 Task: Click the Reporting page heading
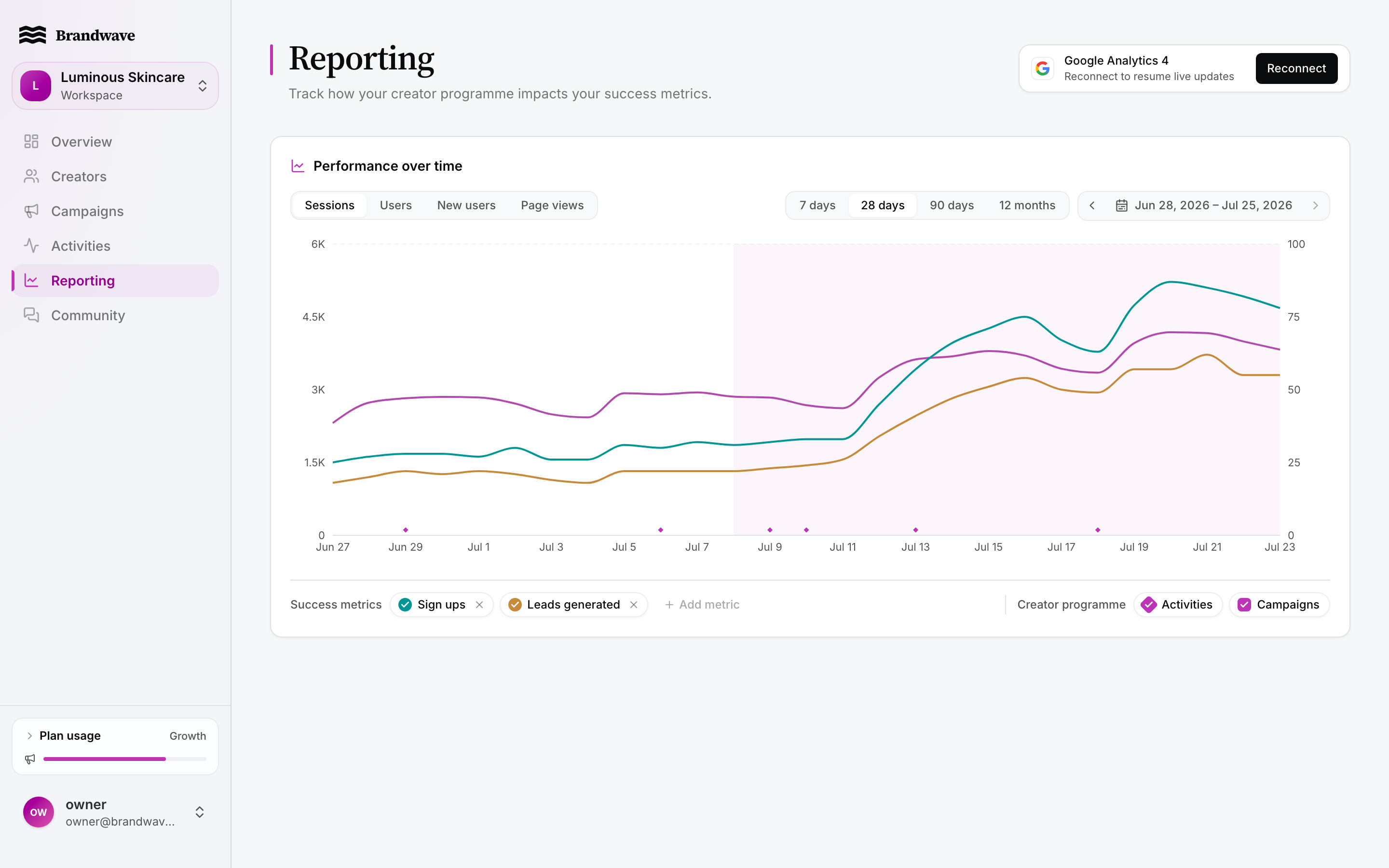point(362,58)
